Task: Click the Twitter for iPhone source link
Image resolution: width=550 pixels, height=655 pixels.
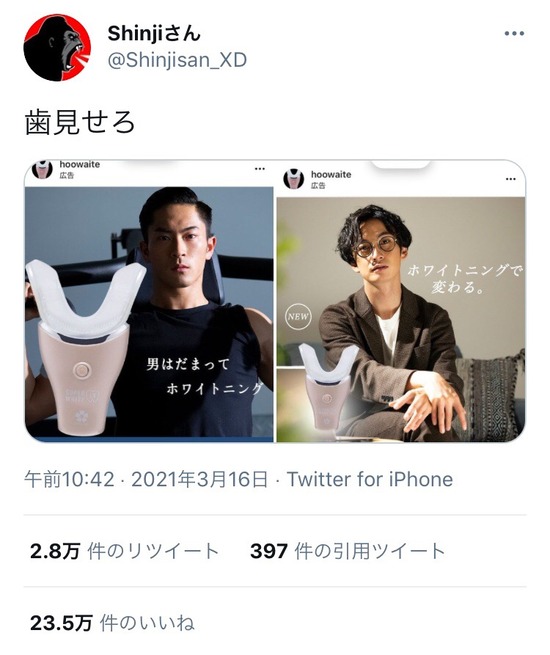Action: point(370,479)
